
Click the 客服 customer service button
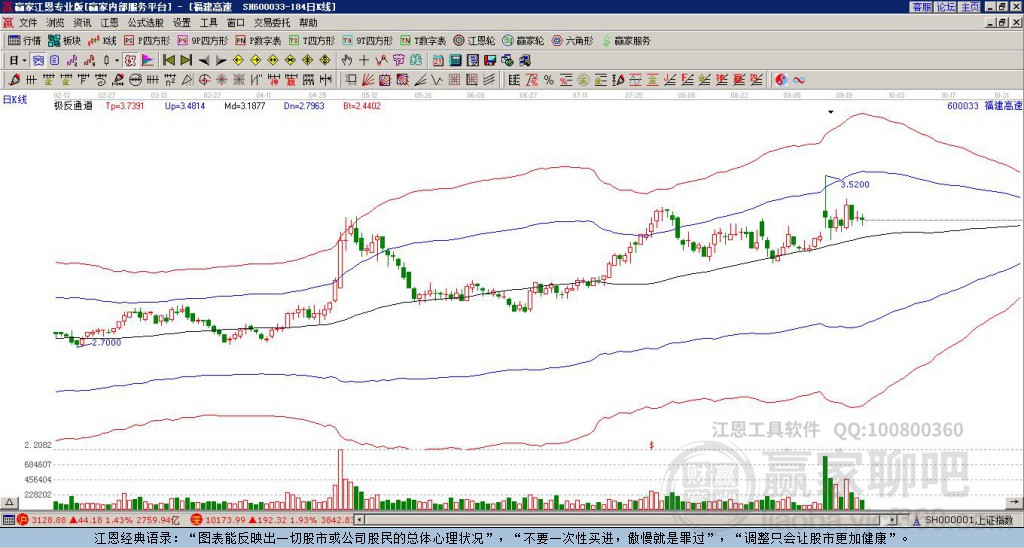pyautogui.click(x=921, y=7)
